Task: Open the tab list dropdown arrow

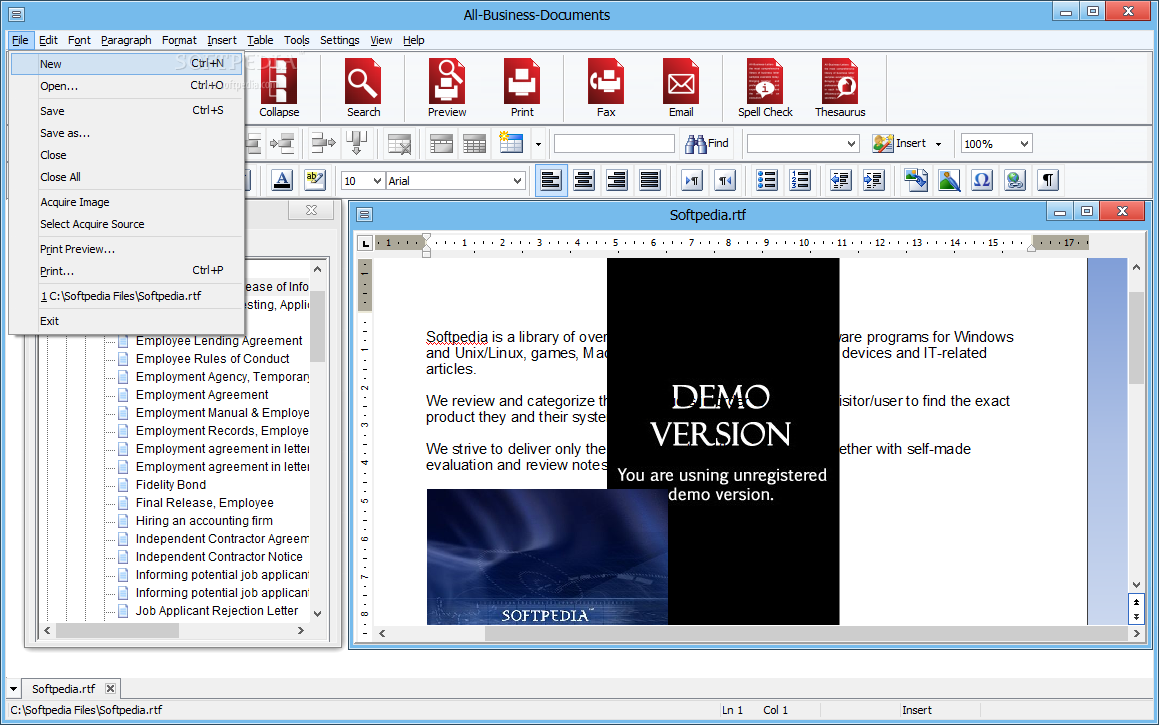Action: (x=13, y=689)
